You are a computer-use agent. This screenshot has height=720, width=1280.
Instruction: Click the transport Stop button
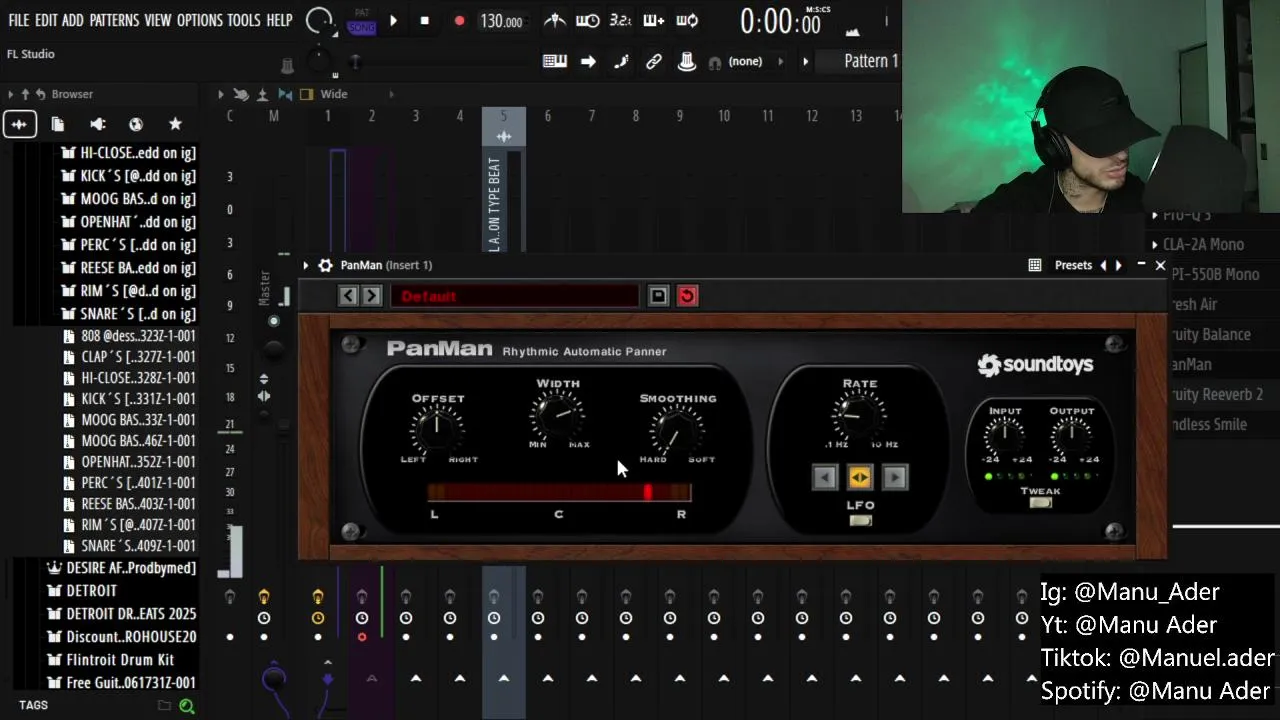pos(424,21)
